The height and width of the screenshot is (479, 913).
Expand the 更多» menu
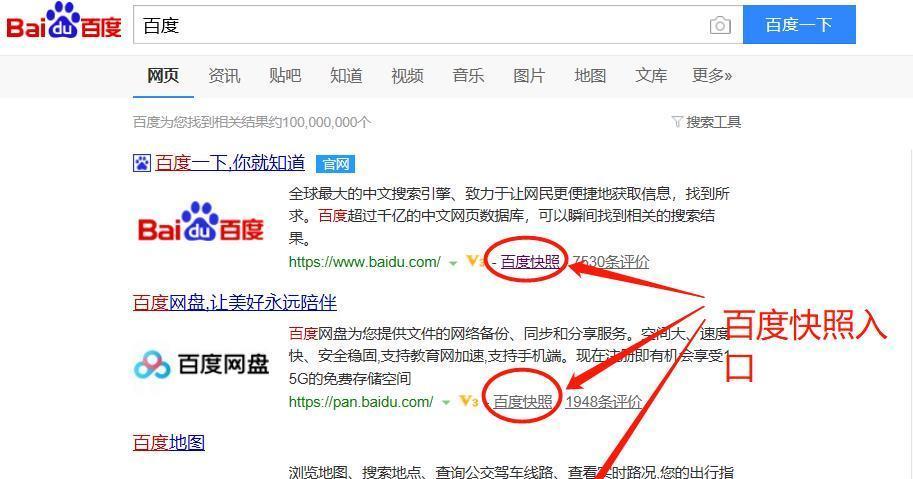712,76
